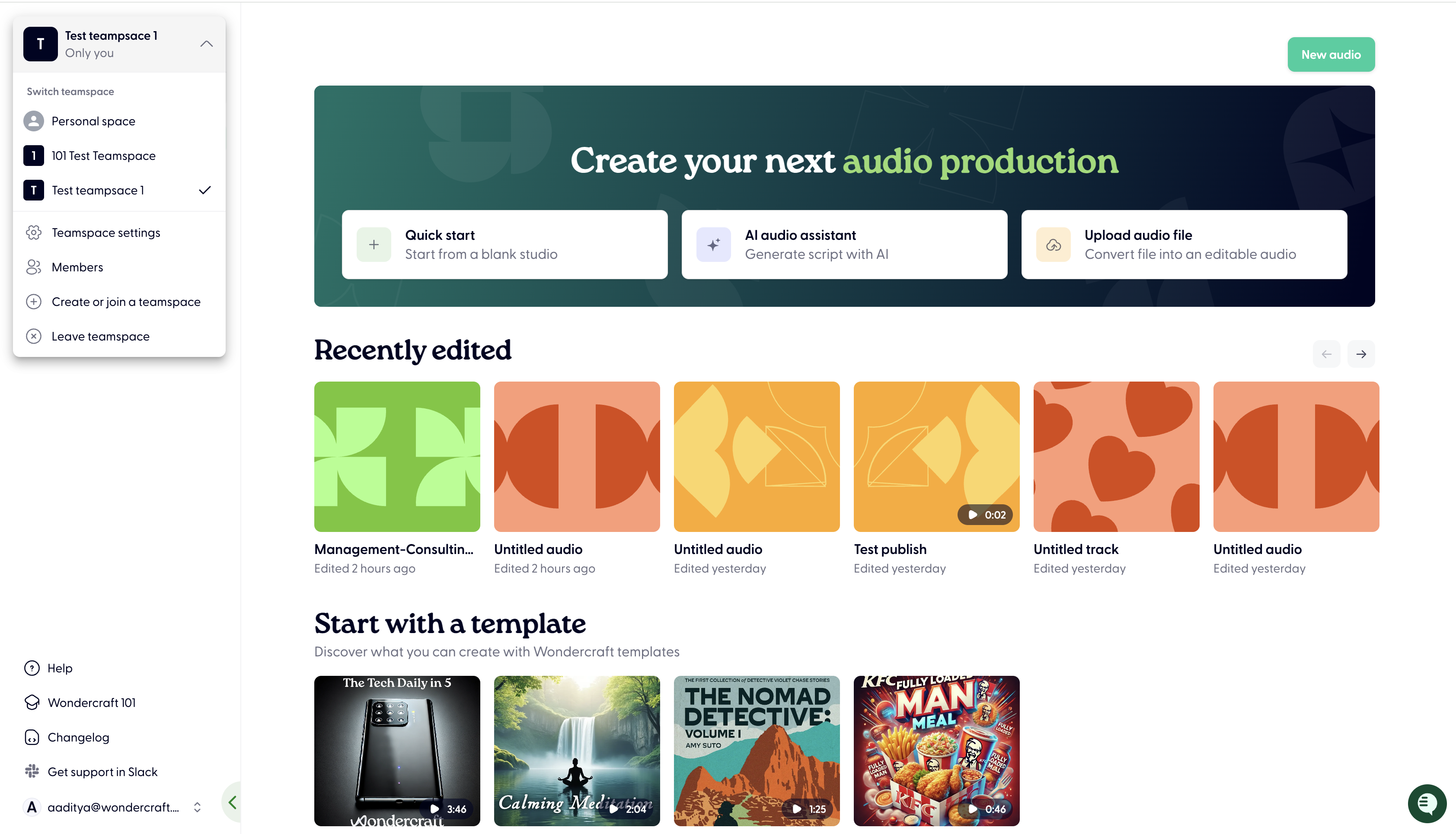The width and height of the screenshot is (1456, 834).
Task: Click the Changelog icon
Action: click(x=32, y=737)
